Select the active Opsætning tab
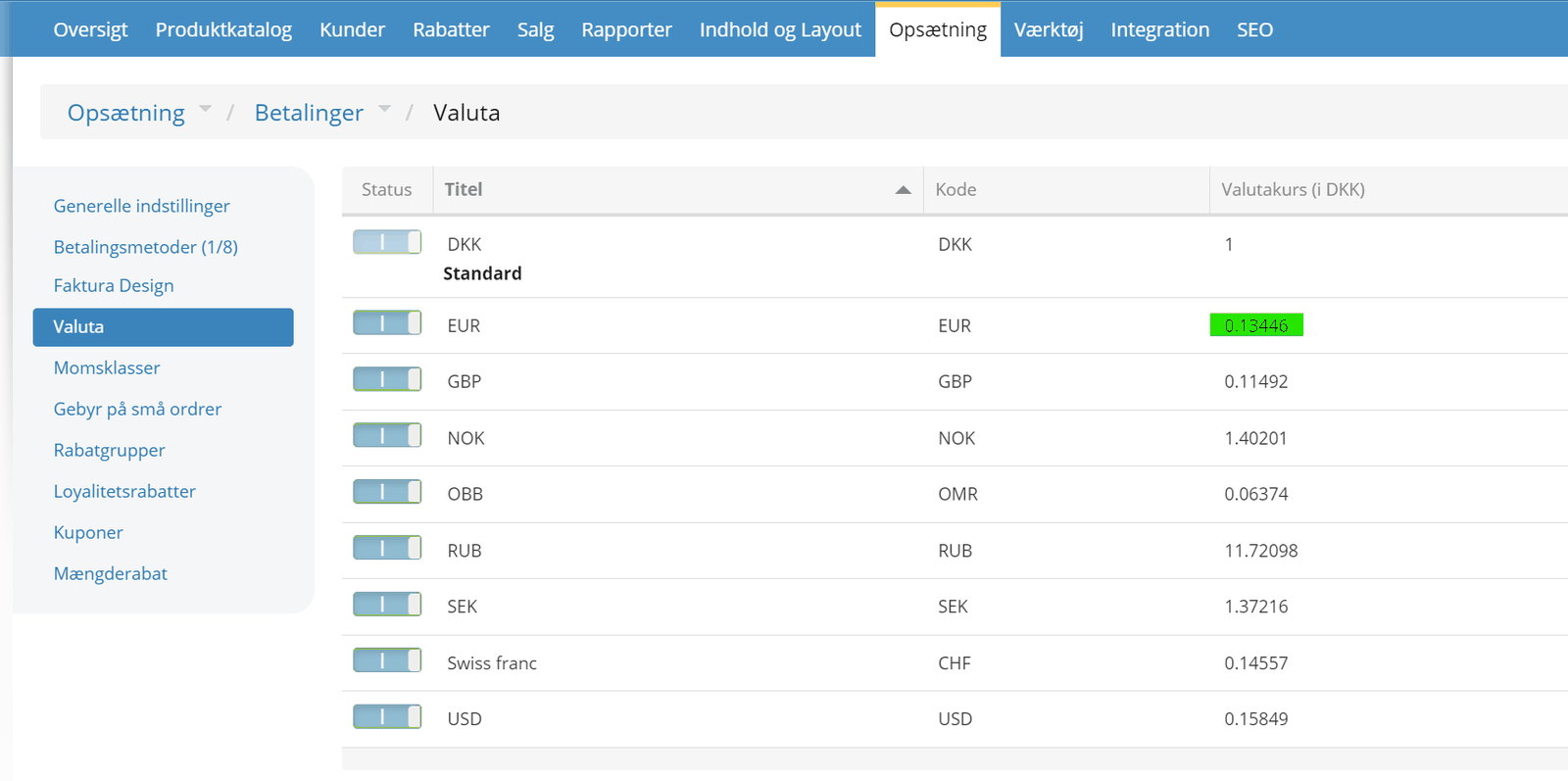This screenshot has width=1568, height=781. point(938,29)
